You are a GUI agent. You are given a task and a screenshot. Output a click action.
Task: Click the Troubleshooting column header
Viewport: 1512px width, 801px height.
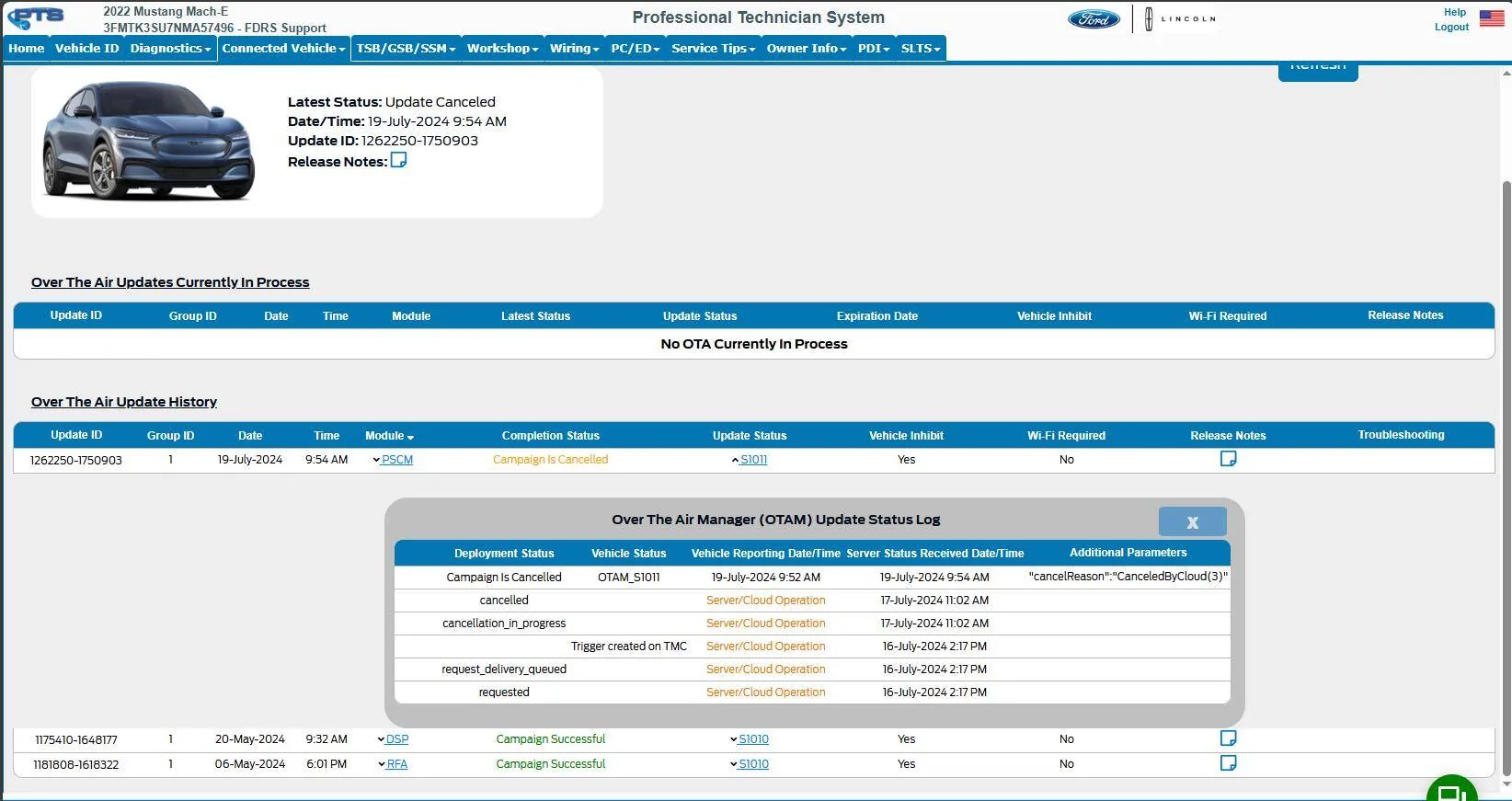click(x=1402, y=435)
